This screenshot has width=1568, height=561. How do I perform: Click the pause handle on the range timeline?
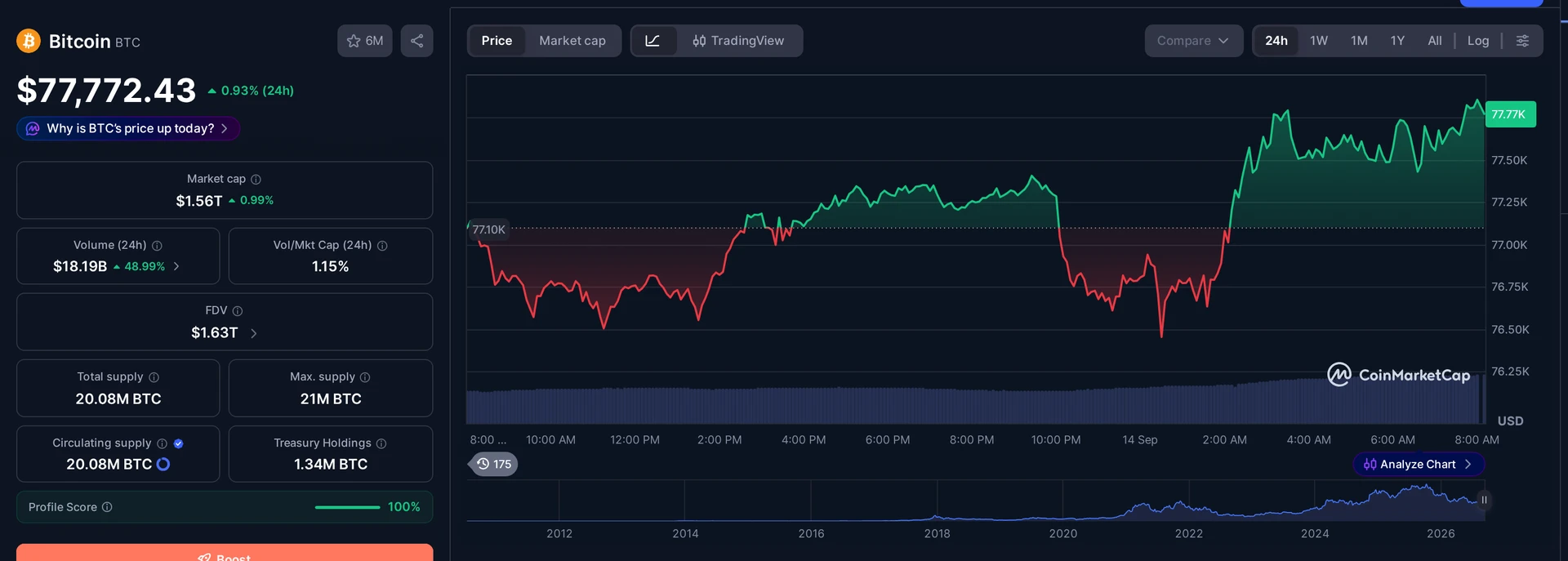pos(1484,500)
